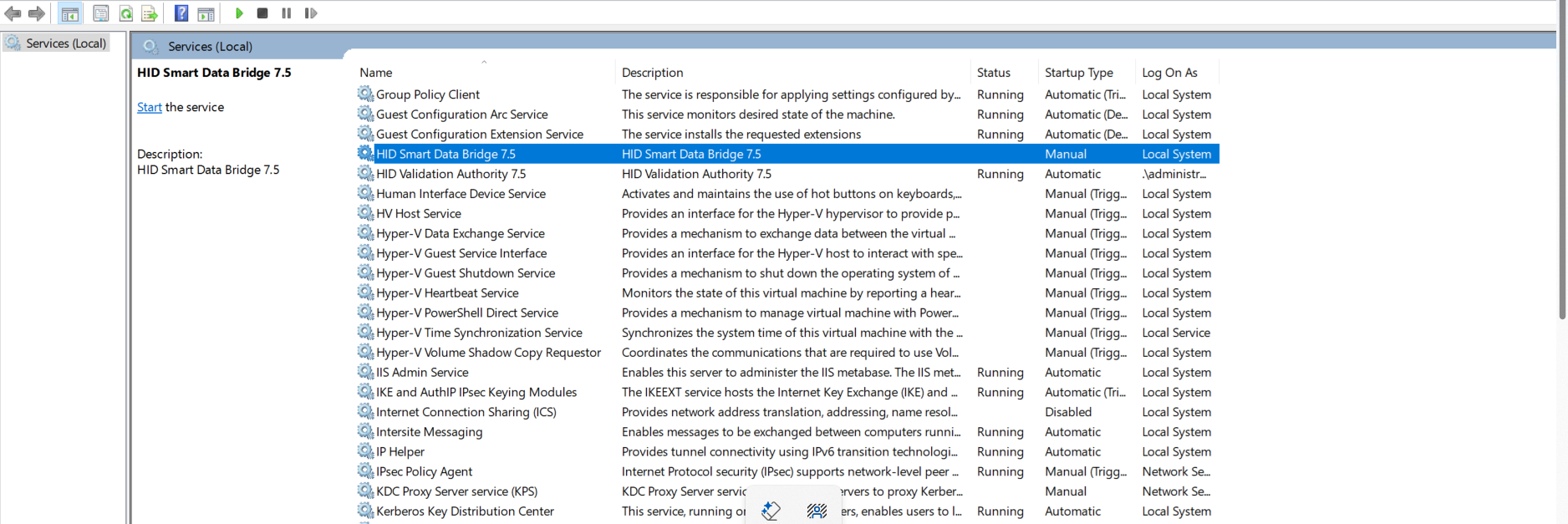Click the Refresh toolbar icon
This screenshot has height=524, width=1568.
click(x=125, y=13)
